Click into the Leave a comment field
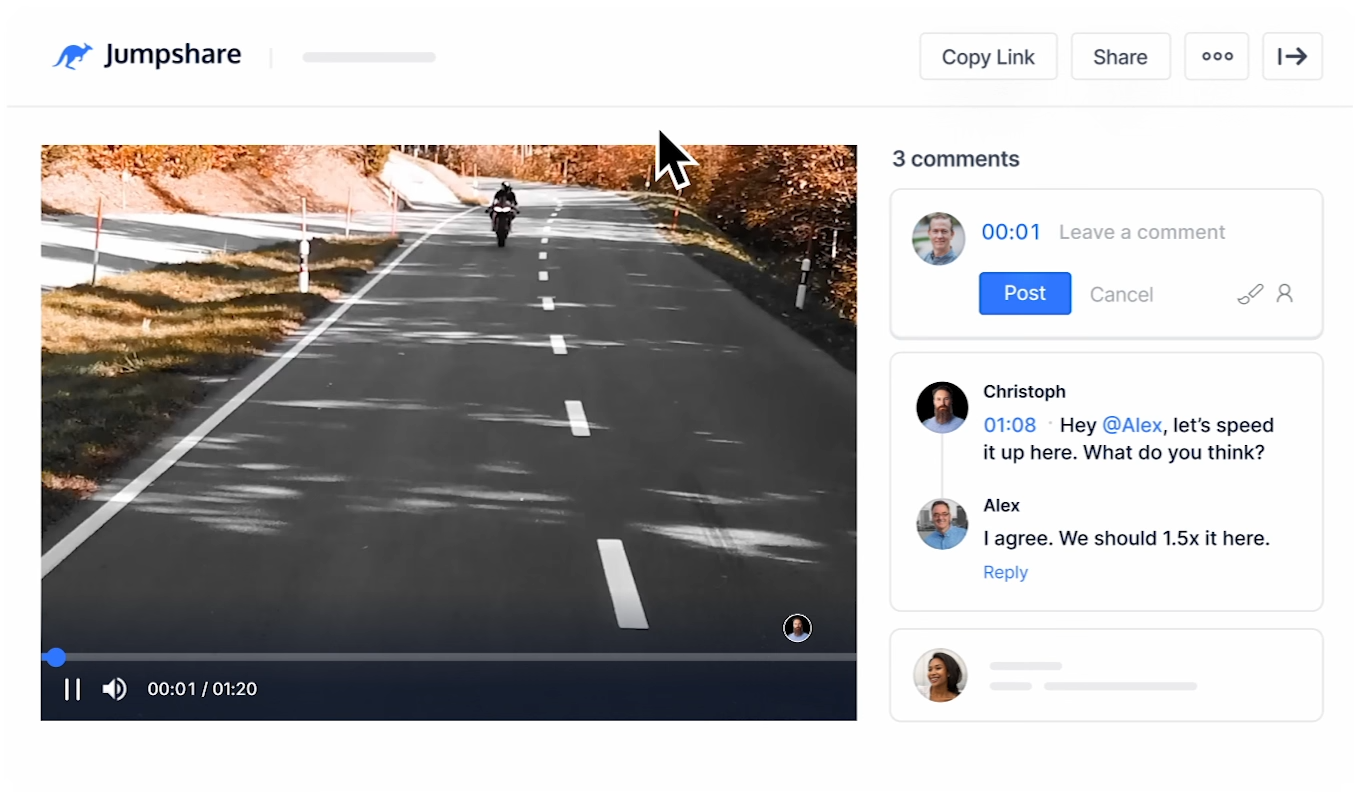 click(1142, 232)
